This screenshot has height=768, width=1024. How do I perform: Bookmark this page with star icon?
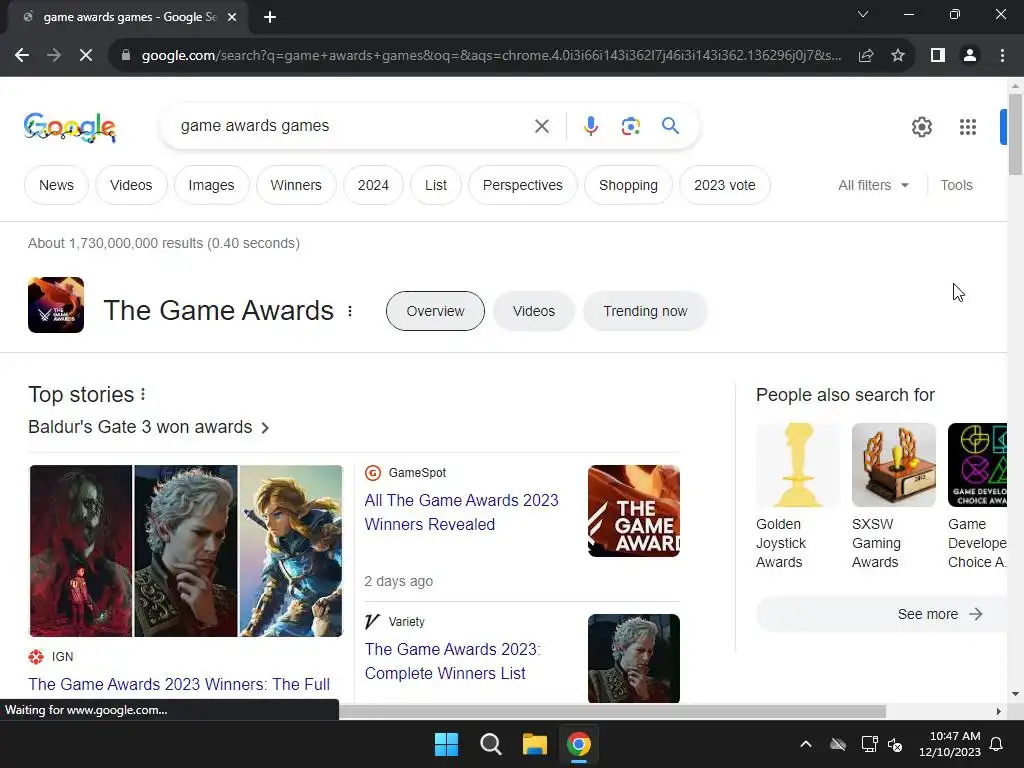pyautogui.click(x=898, y=56)
